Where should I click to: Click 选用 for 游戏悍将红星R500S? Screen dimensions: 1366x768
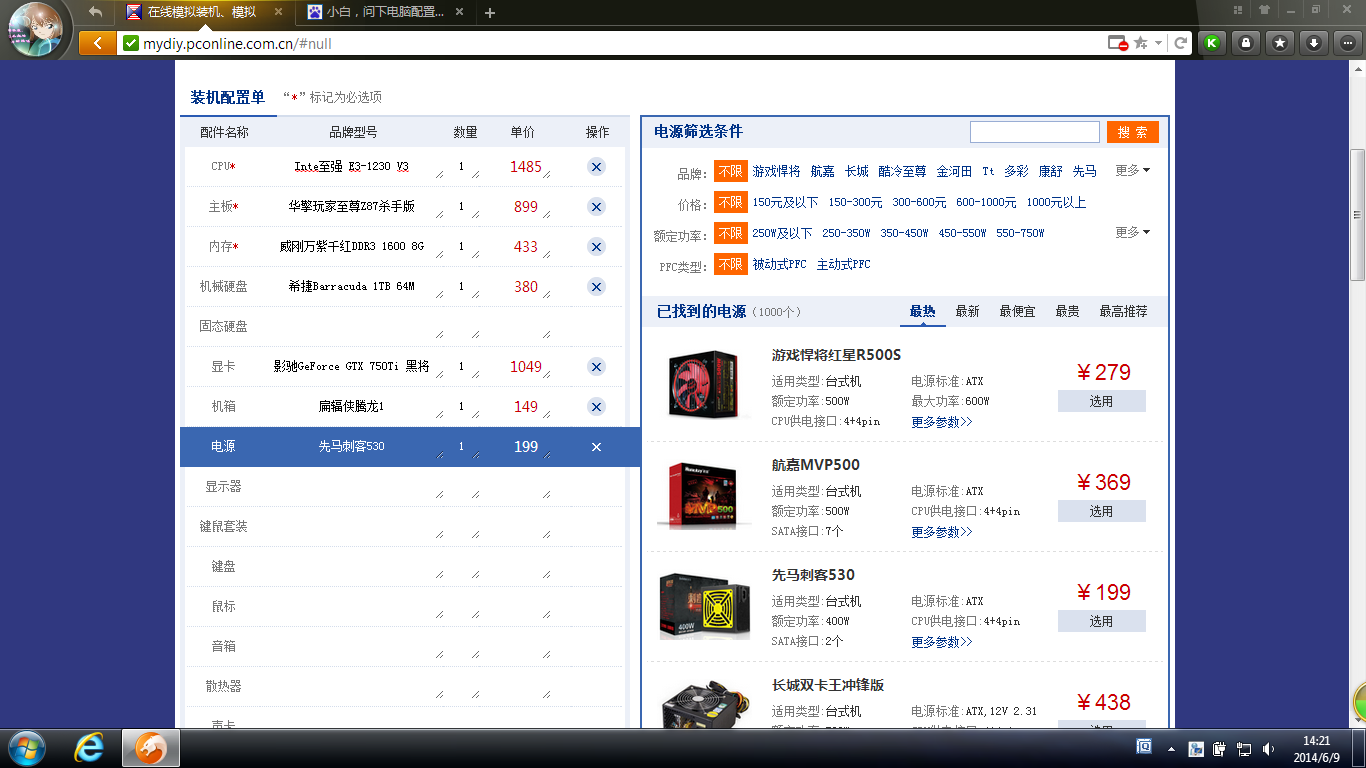(x=1101, y=401)
